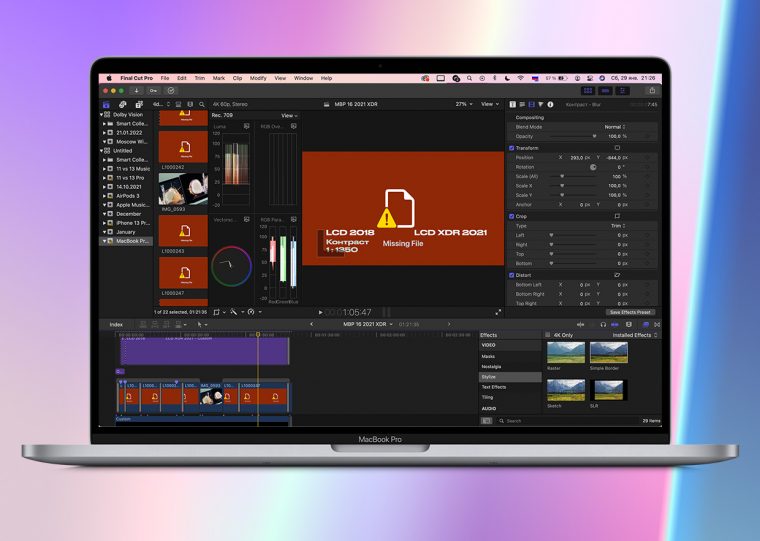The image size is (760, 541).
Task: Select the Nostalgia effects category
Action: tap(510, 366)
